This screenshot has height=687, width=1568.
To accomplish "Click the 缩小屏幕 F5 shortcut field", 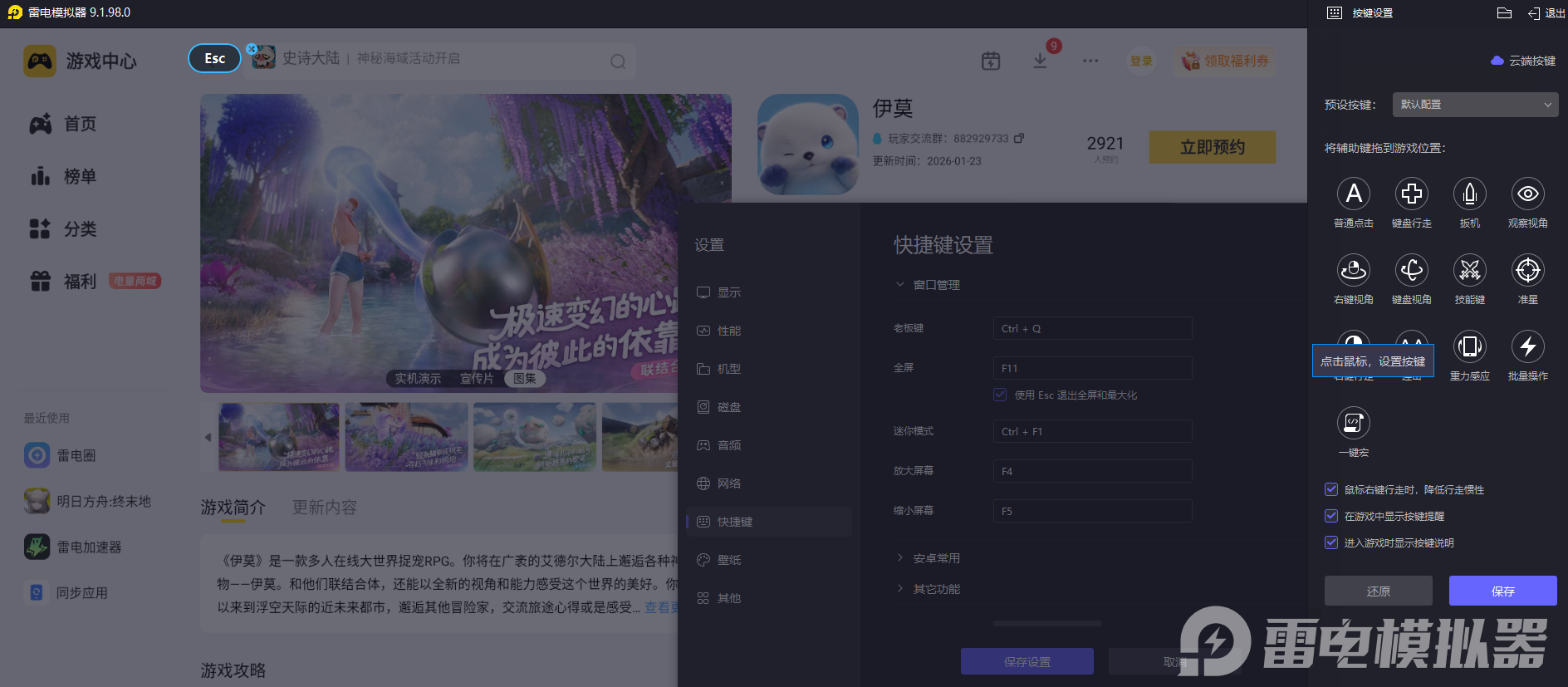I will coord(1093,511).
